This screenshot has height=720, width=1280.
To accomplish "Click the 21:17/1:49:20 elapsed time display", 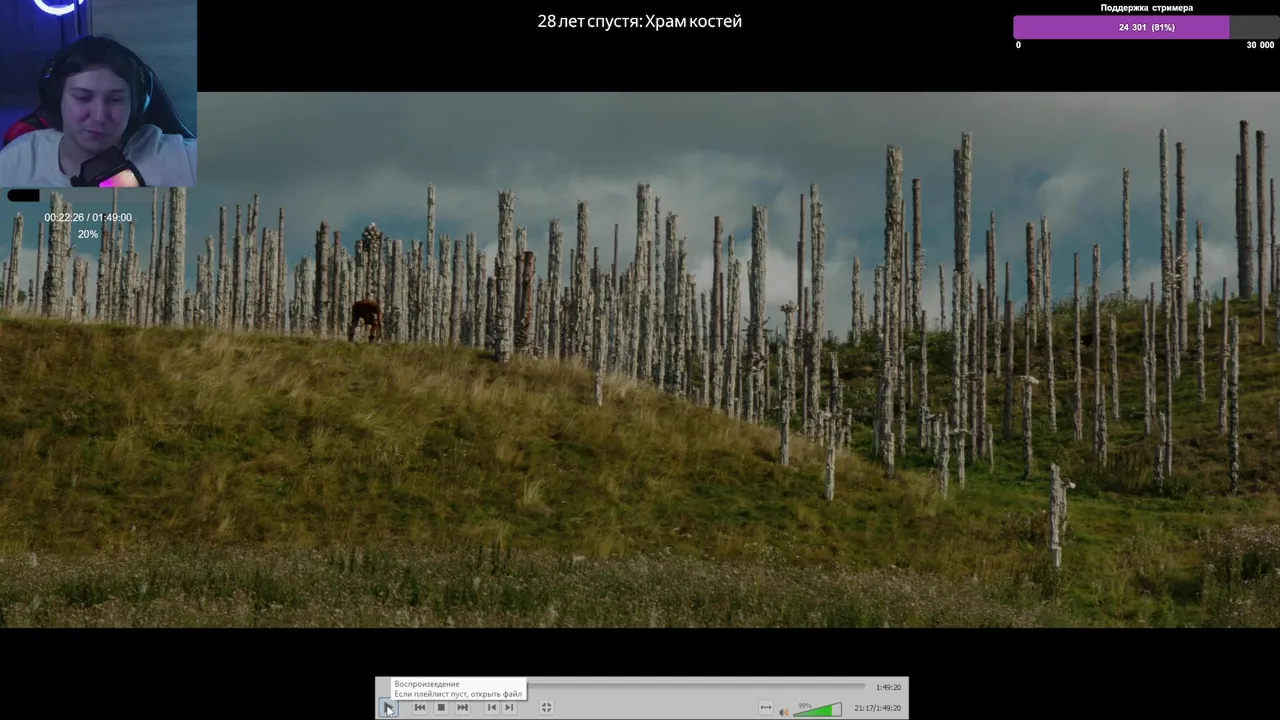I will [877, 708].
